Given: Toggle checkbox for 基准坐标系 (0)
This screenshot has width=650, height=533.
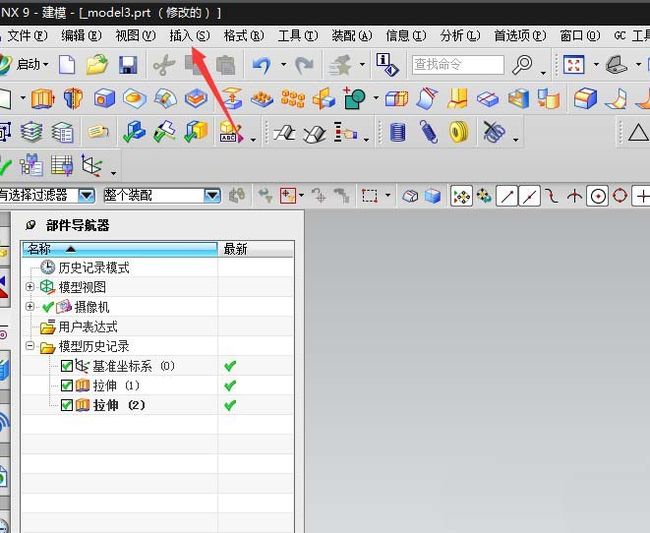Looking at the screenshot, I should [67, 366].
